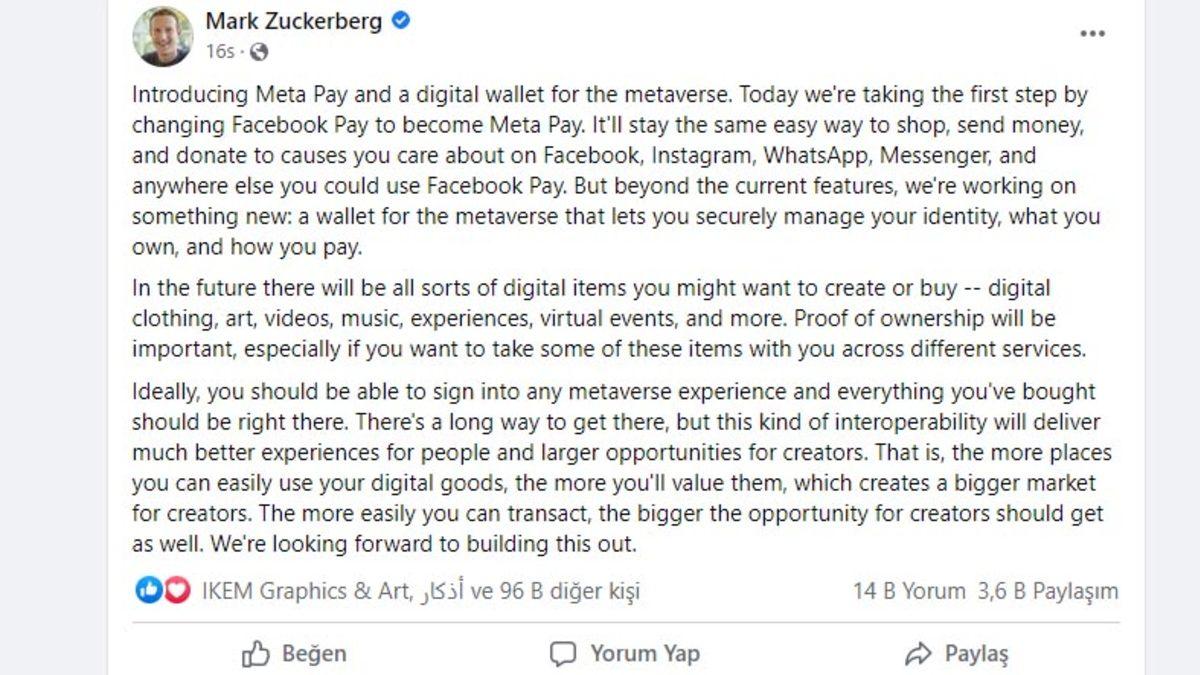Click the red heart reaction icon
The image size is (1200, 675).
177,591
